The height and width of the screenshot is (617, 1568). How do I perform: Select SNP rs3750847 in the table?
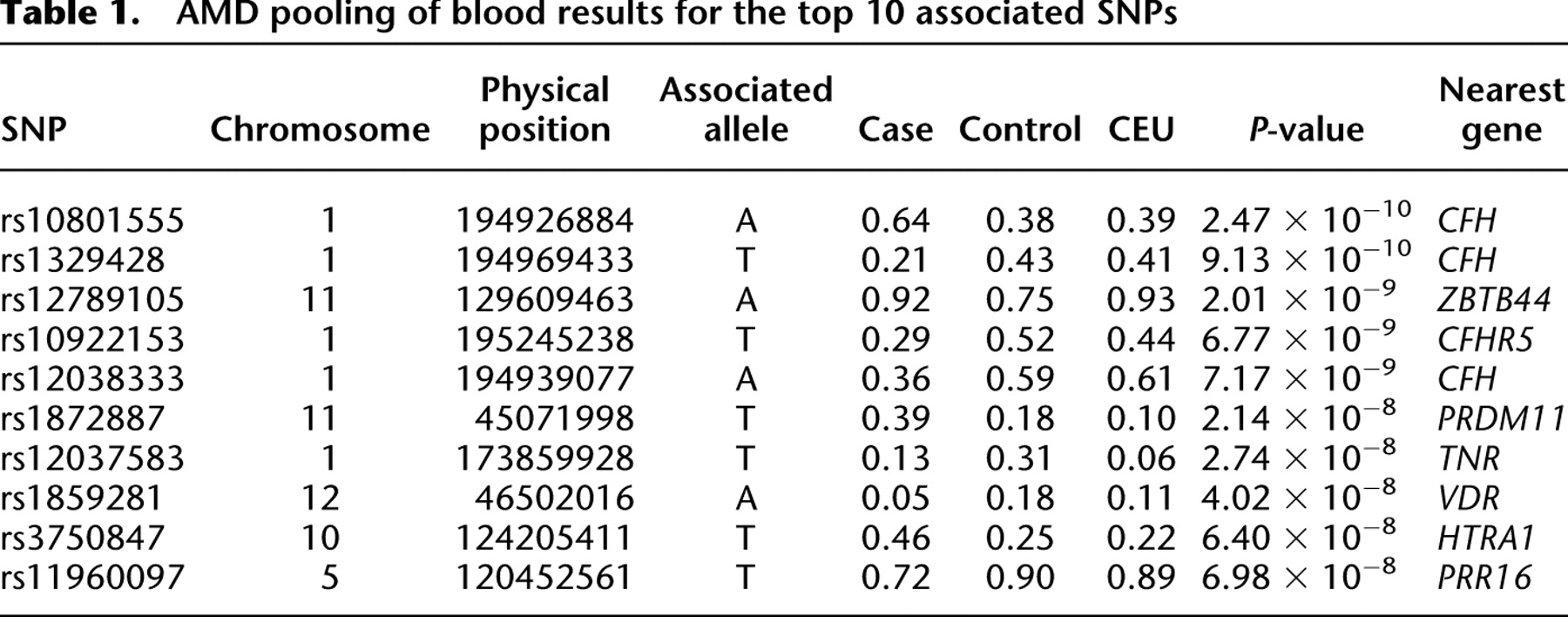(82, 537)
